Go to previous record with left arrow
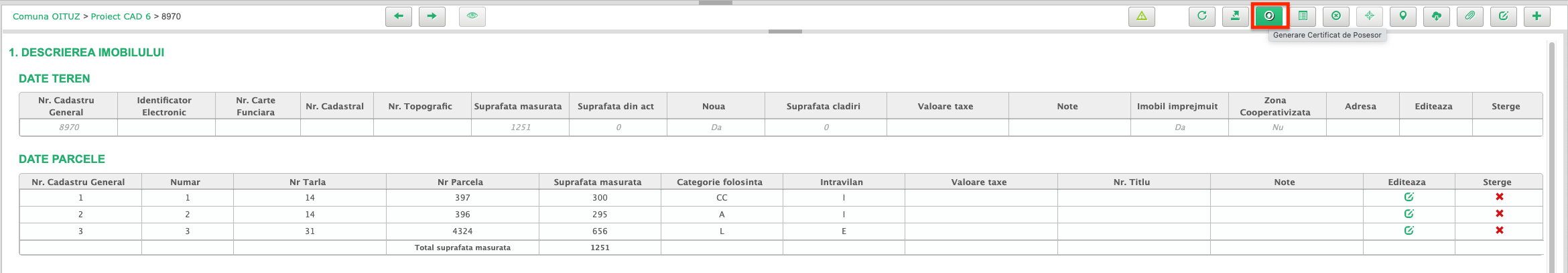This screenshot has width=1568, height=273. tap(399, 16)
